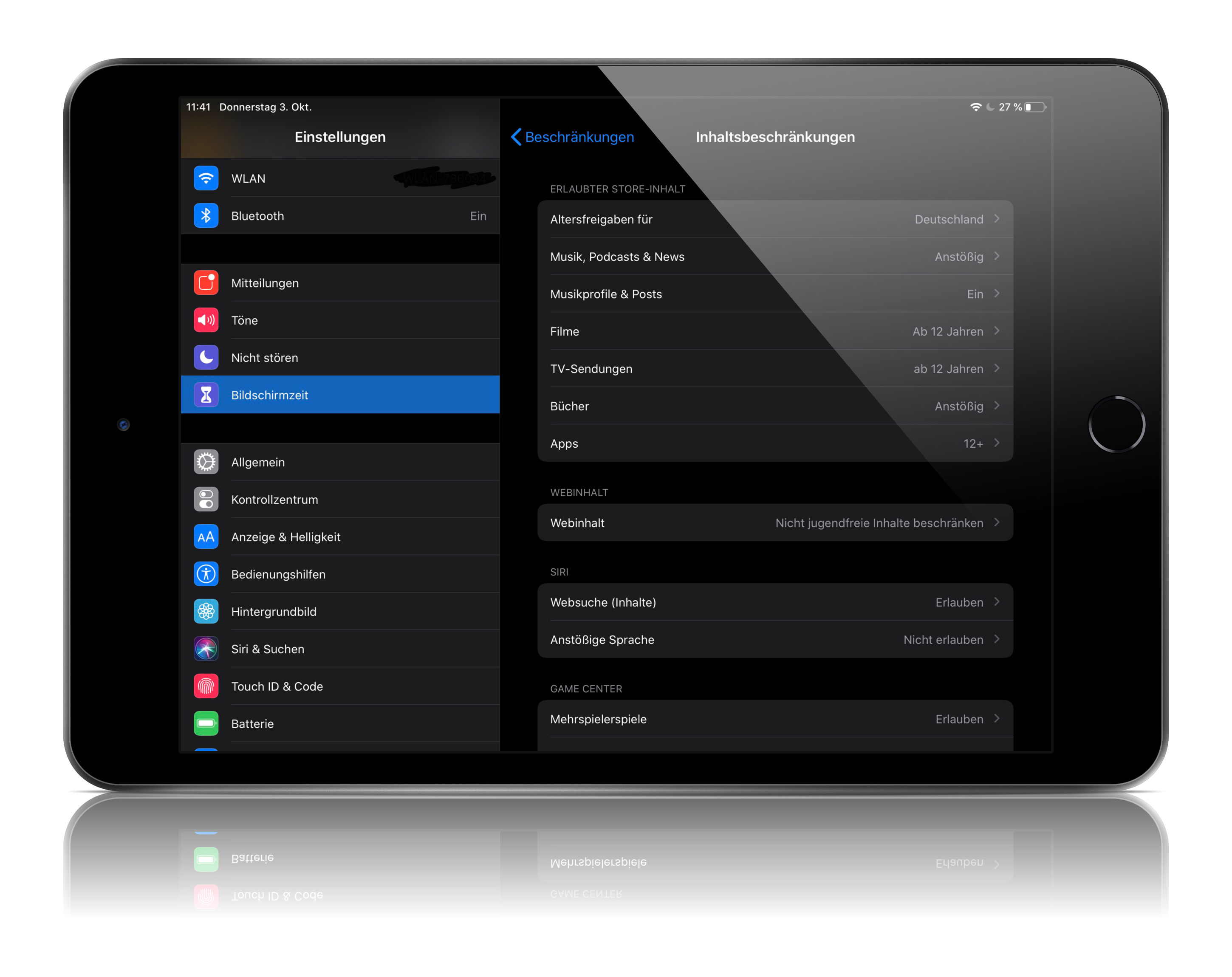Click the Bücher 'Anstößig' value

[959, 406]
